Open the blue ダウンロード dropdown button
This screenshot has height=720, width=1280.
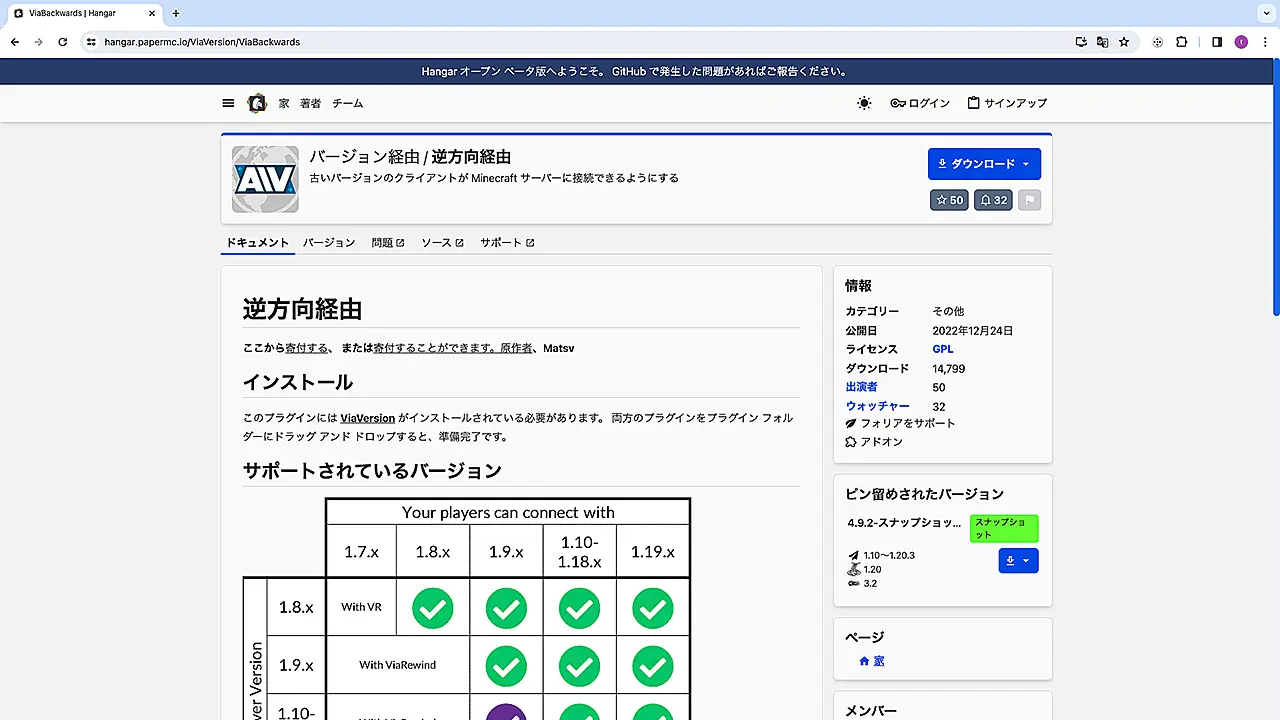tap(983, 164)
